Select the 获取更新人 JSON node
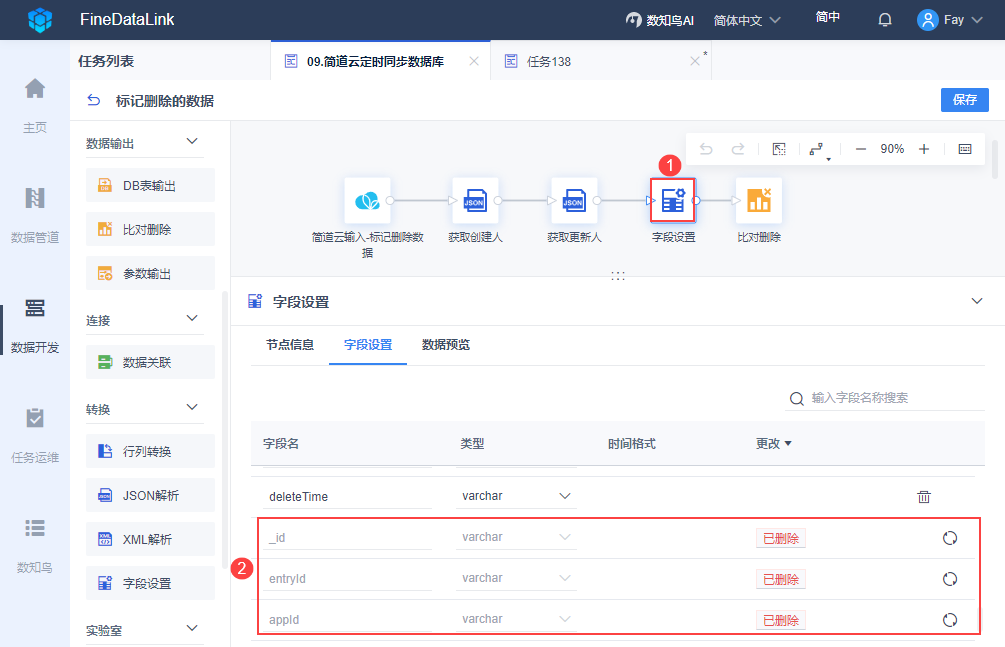The width and height of the screenshot is (1005, 647). (x=574, y=201)
